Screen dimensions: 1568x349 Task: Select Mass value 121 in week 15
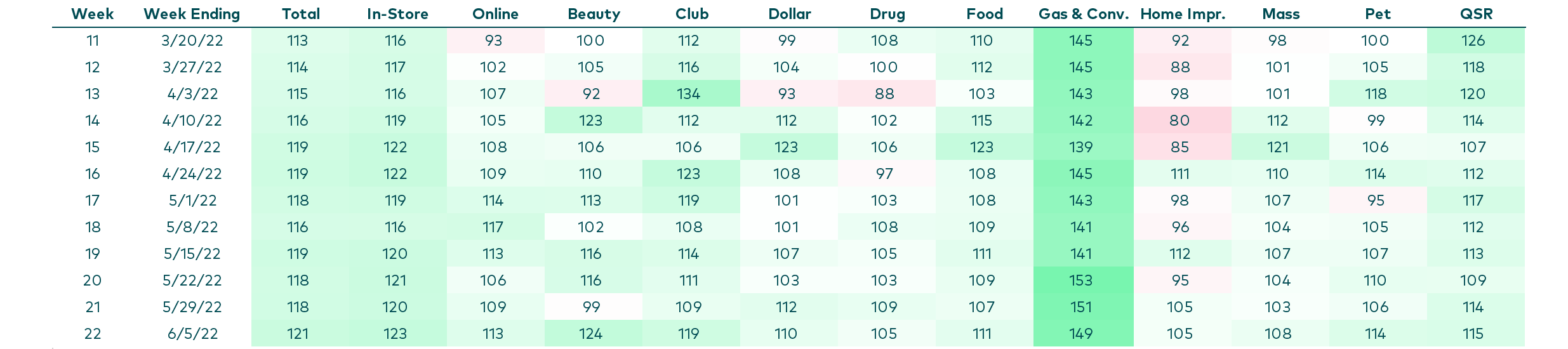coord(1277,147)
